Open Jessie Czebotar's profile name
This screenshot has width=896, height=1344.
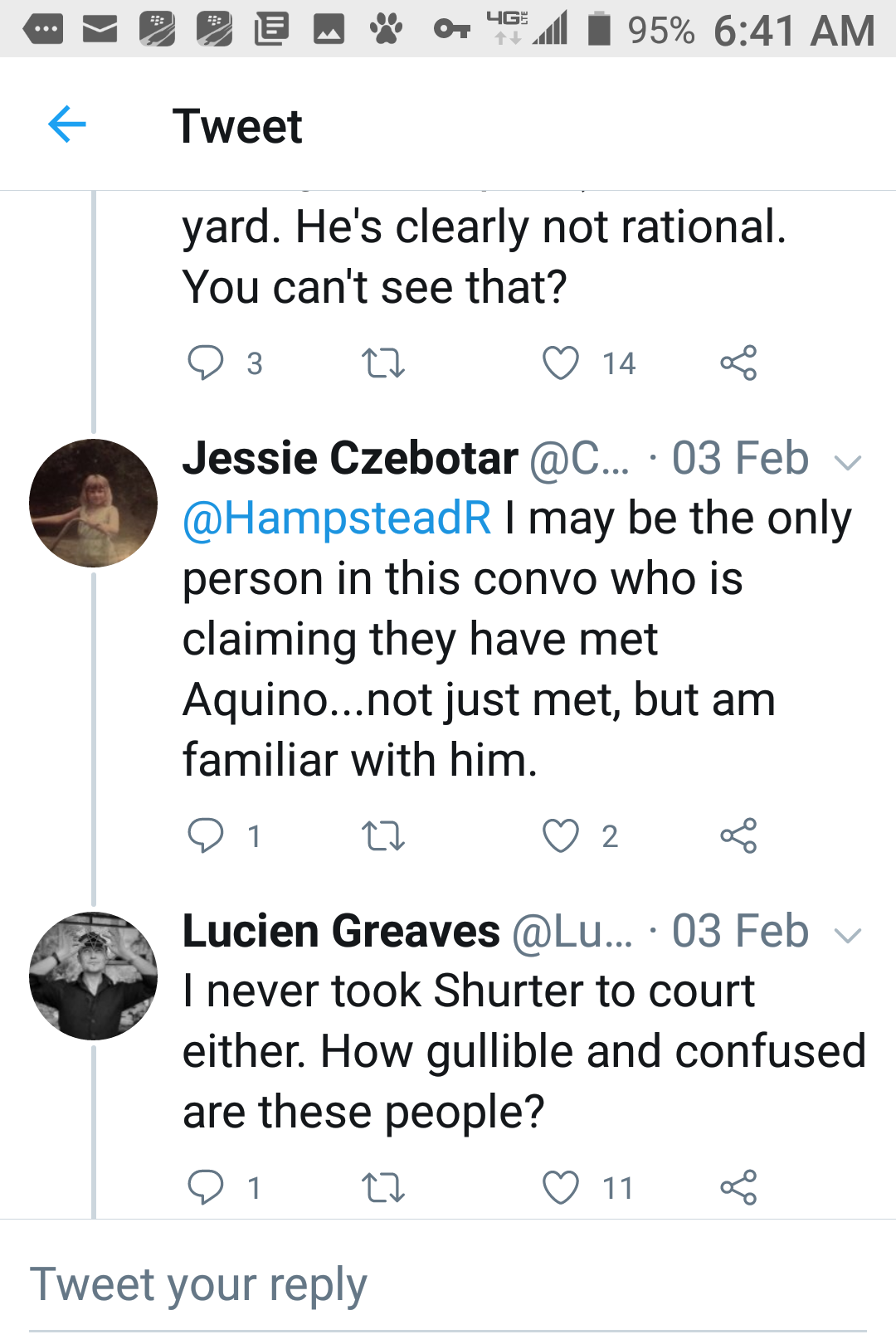350,458
